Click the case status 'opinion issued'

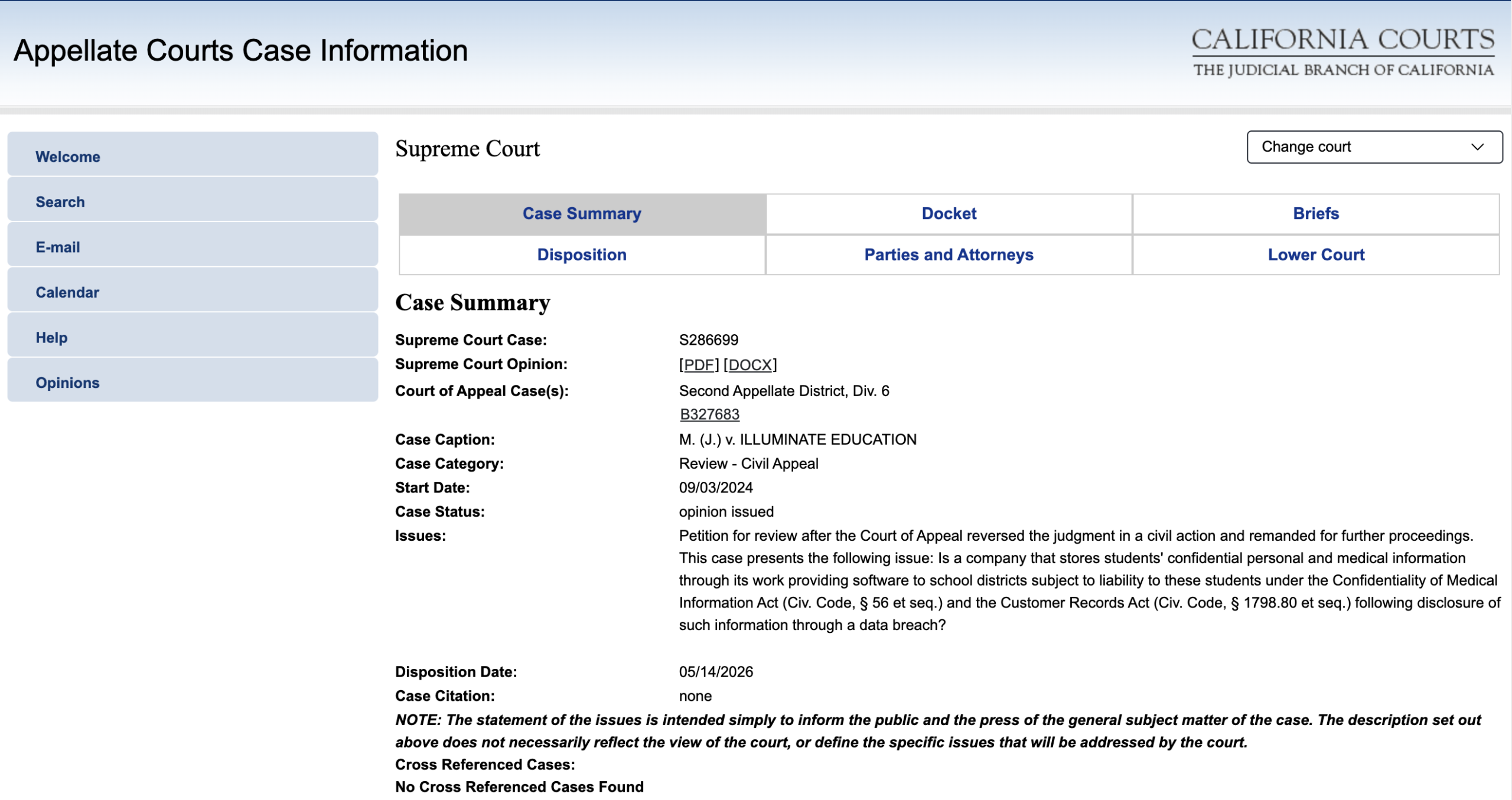[x=726, y=512]
